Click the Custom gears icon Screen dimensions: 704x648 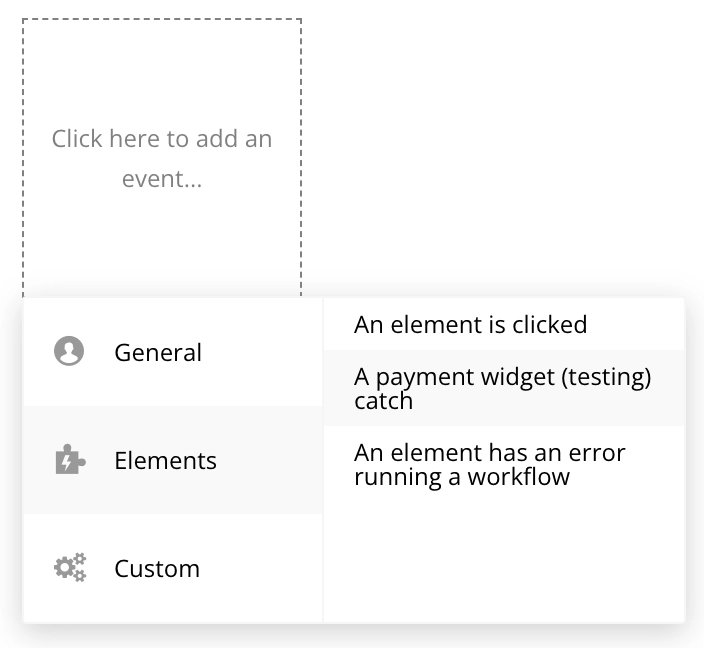(69, 568)
